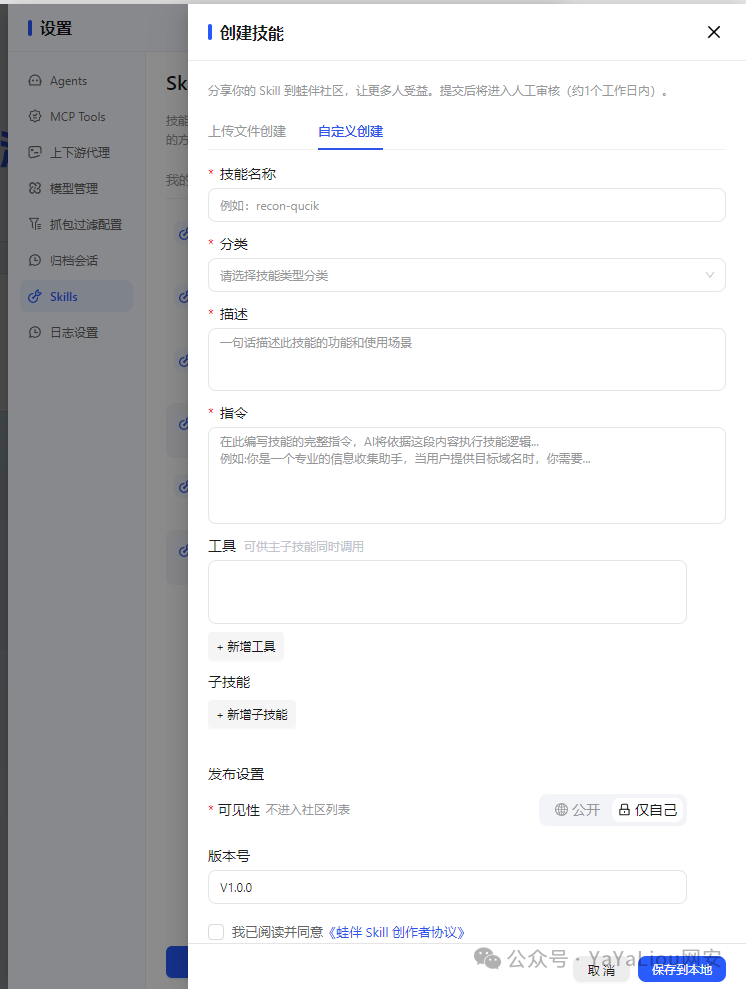Screen dimensions: 746x989
Task: Click the 取消 button
Action: [601, 970]
